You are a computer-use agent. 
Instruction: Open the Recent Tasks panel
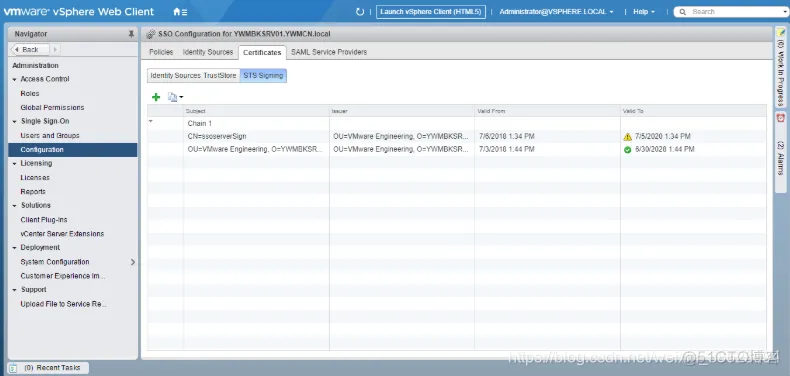click(48, 368)
